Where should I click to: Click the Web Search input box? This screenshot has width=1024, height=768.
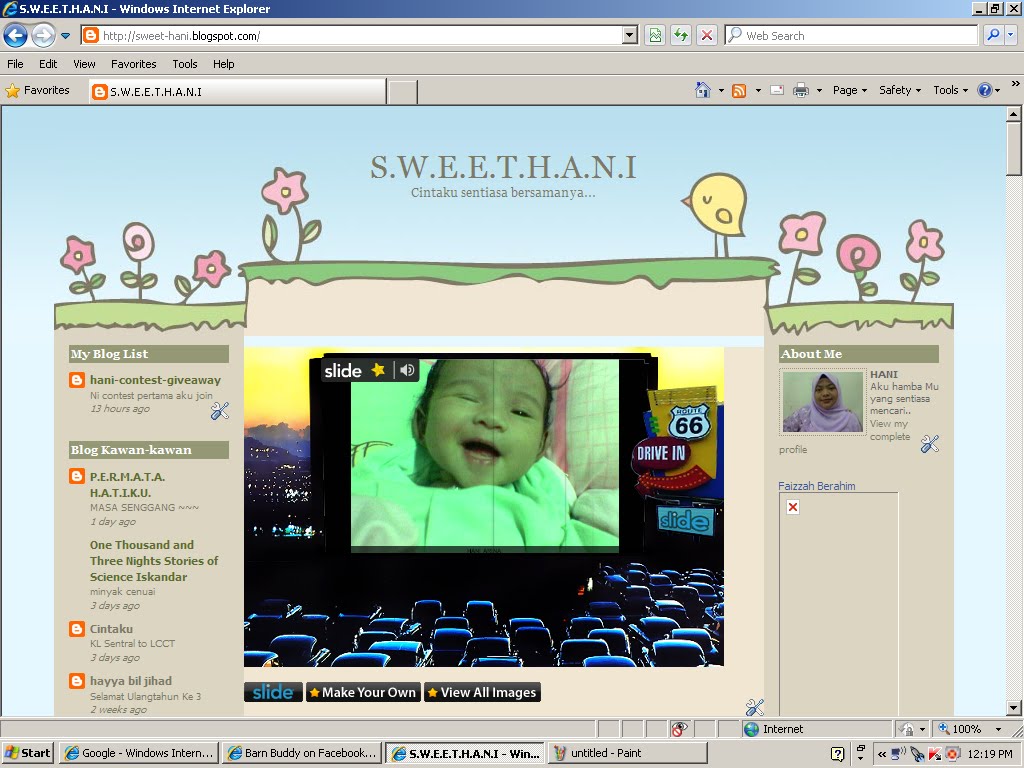coord(852,36)
